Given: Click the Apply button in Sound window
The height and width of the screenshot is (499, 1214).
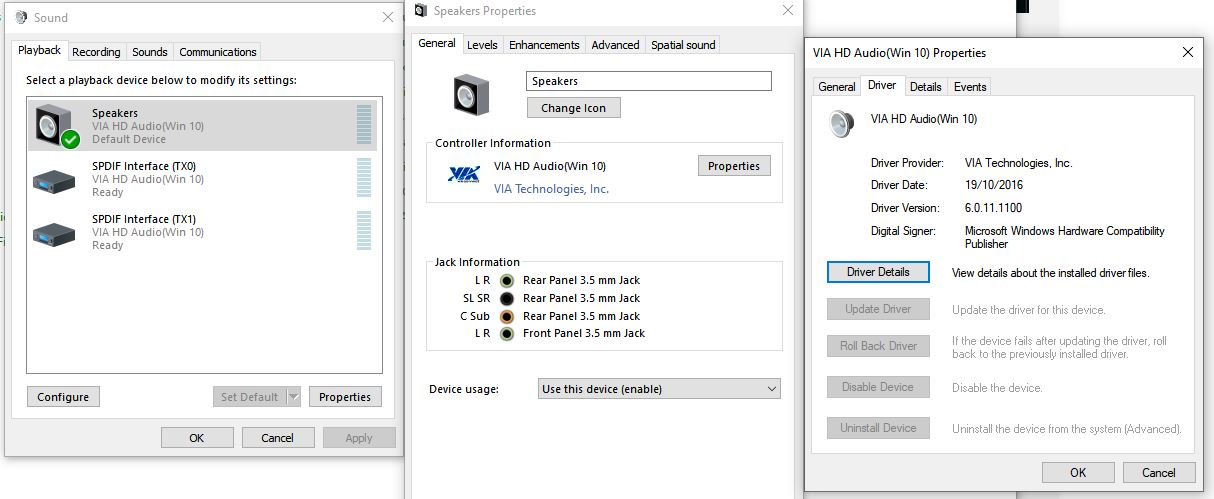Looking at the screenshot, I should click(359, 437).
